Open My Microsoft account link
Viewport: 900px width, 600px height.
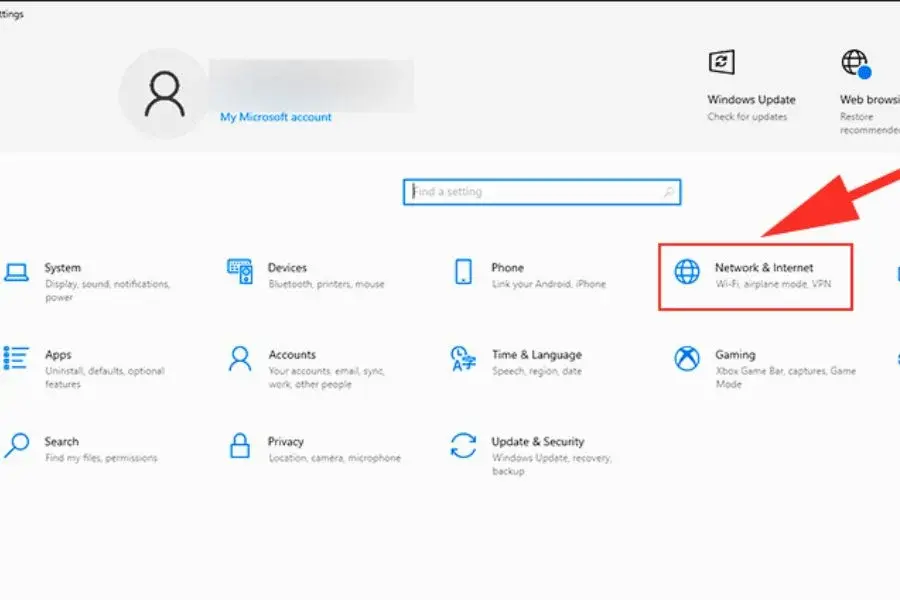click(x=276, y=117)
